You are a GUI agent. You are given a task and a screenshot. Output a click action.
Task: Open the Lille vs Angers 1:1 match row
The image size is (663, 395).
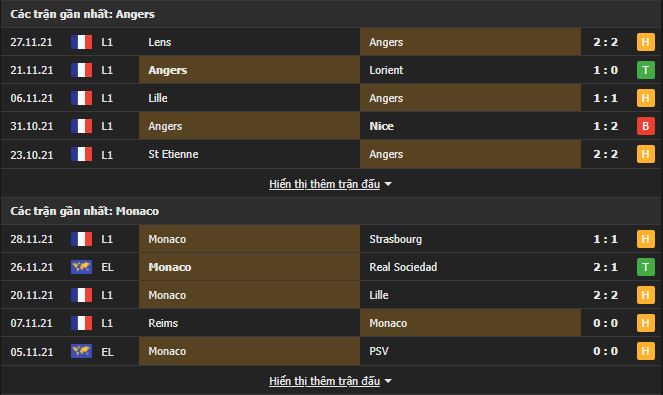pos(332,98)
